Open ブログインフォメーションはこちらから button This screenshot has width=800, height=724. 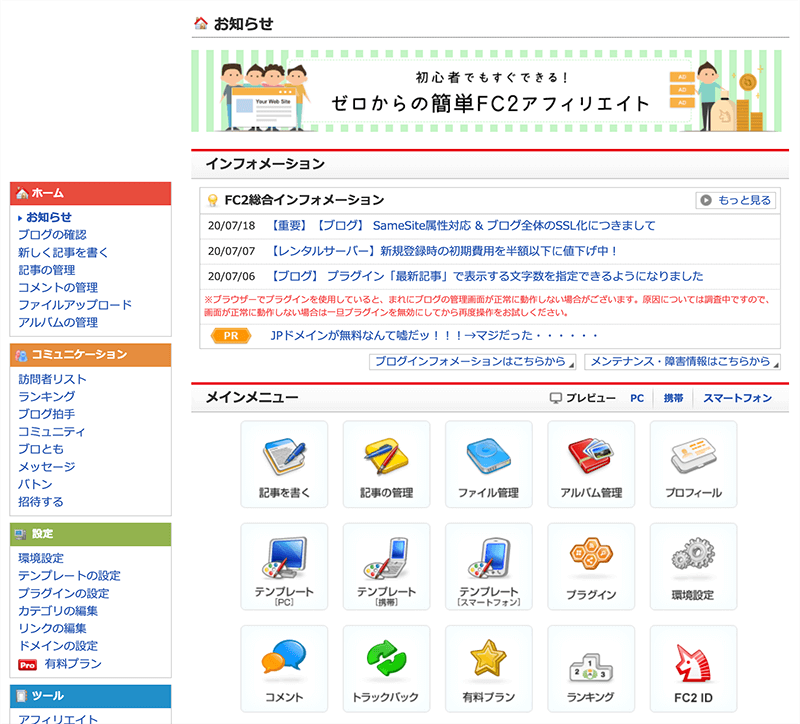[472, 362]
